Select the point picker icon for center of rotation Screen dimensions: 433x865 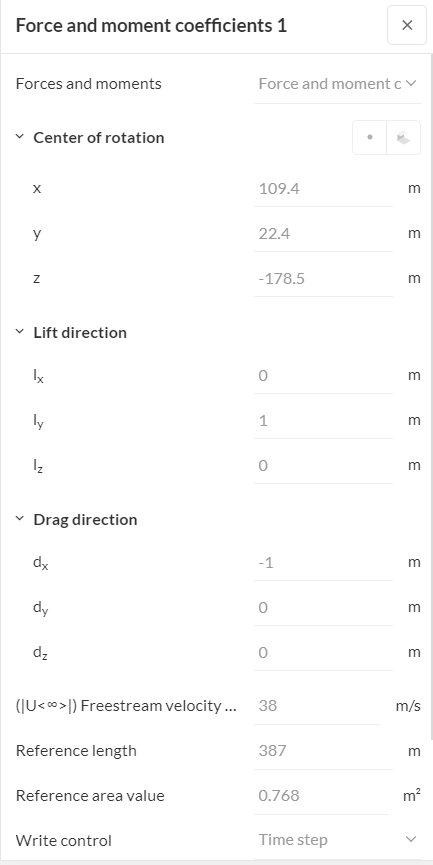click(x=370, y=137)
